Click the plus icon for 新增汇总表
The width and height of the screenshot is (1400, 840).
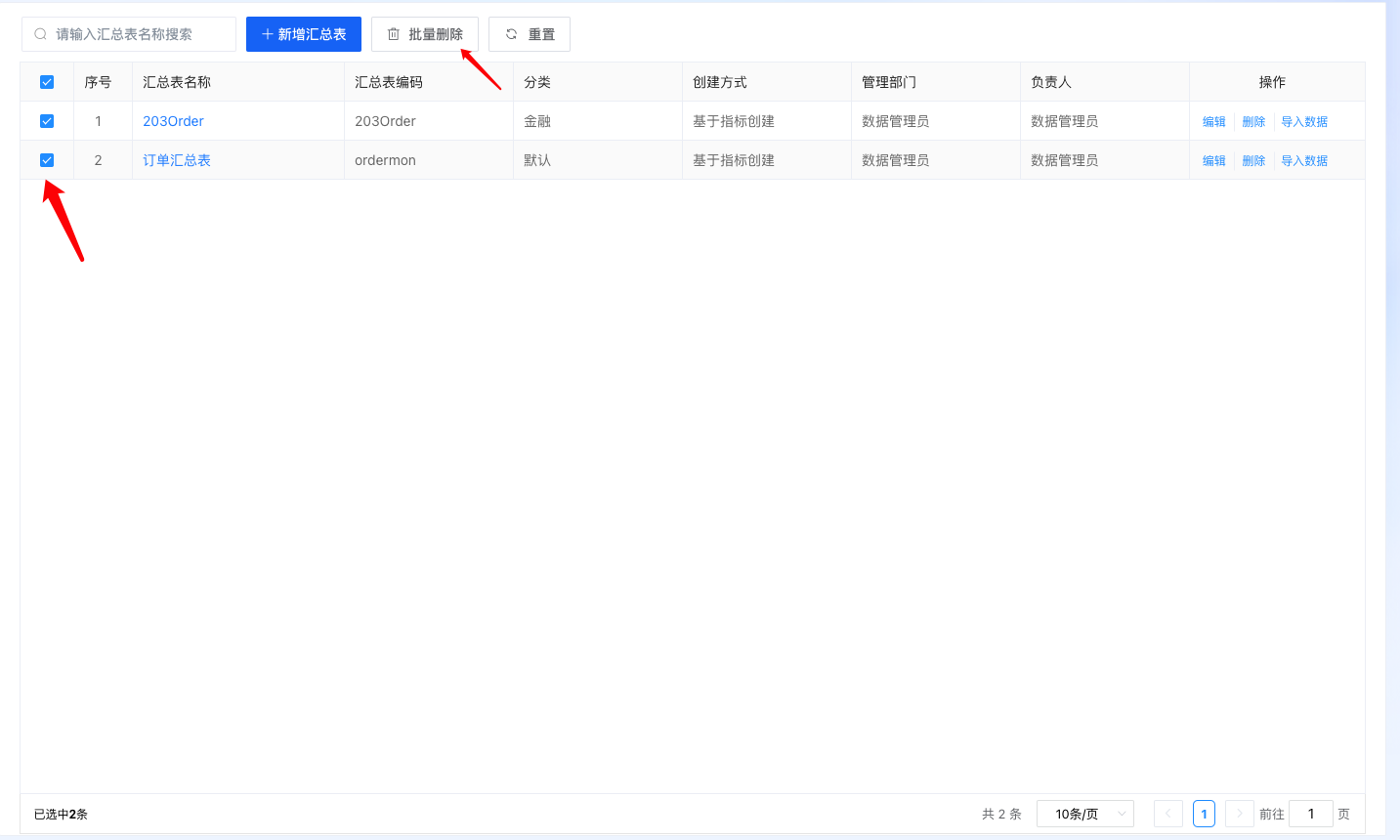[268, 34]
